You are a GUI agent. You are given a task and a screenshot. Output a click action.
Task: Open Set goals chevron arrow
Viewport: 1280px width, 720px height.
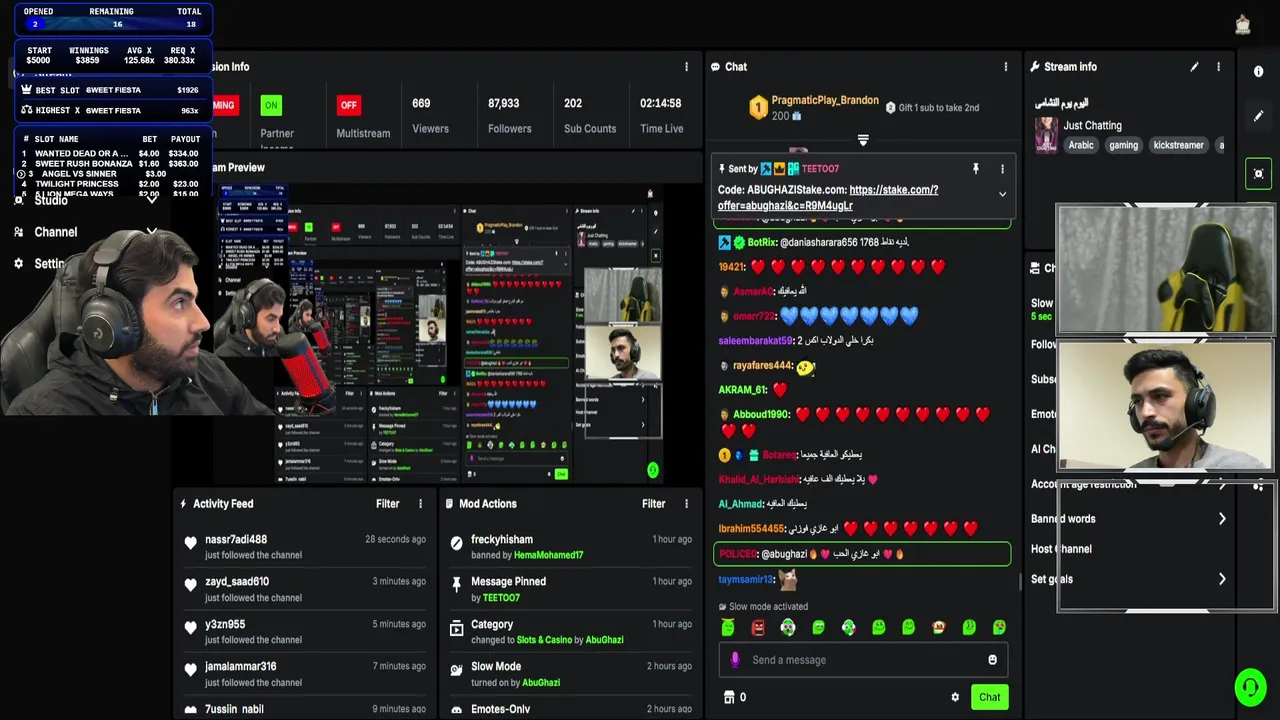pyautogui.click(x=1222, y=579)
